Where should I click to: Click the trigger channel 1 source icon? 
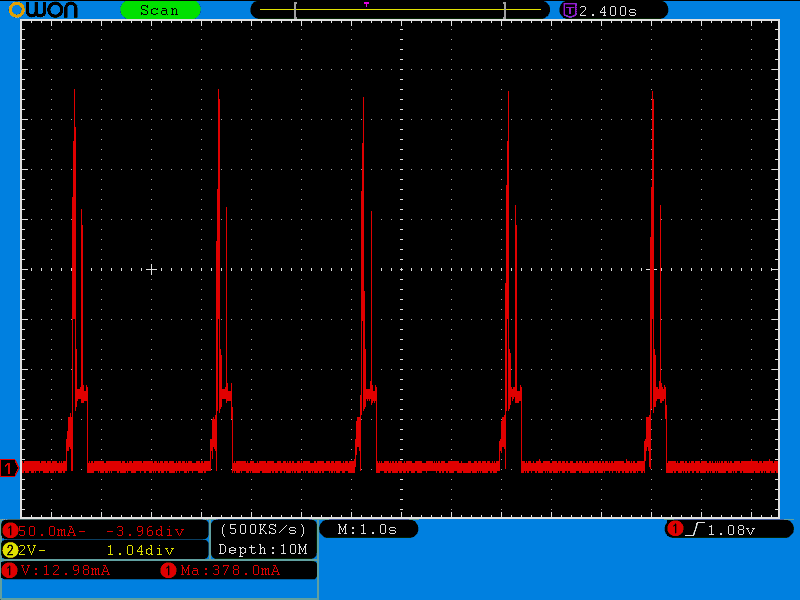click(675, 529)
